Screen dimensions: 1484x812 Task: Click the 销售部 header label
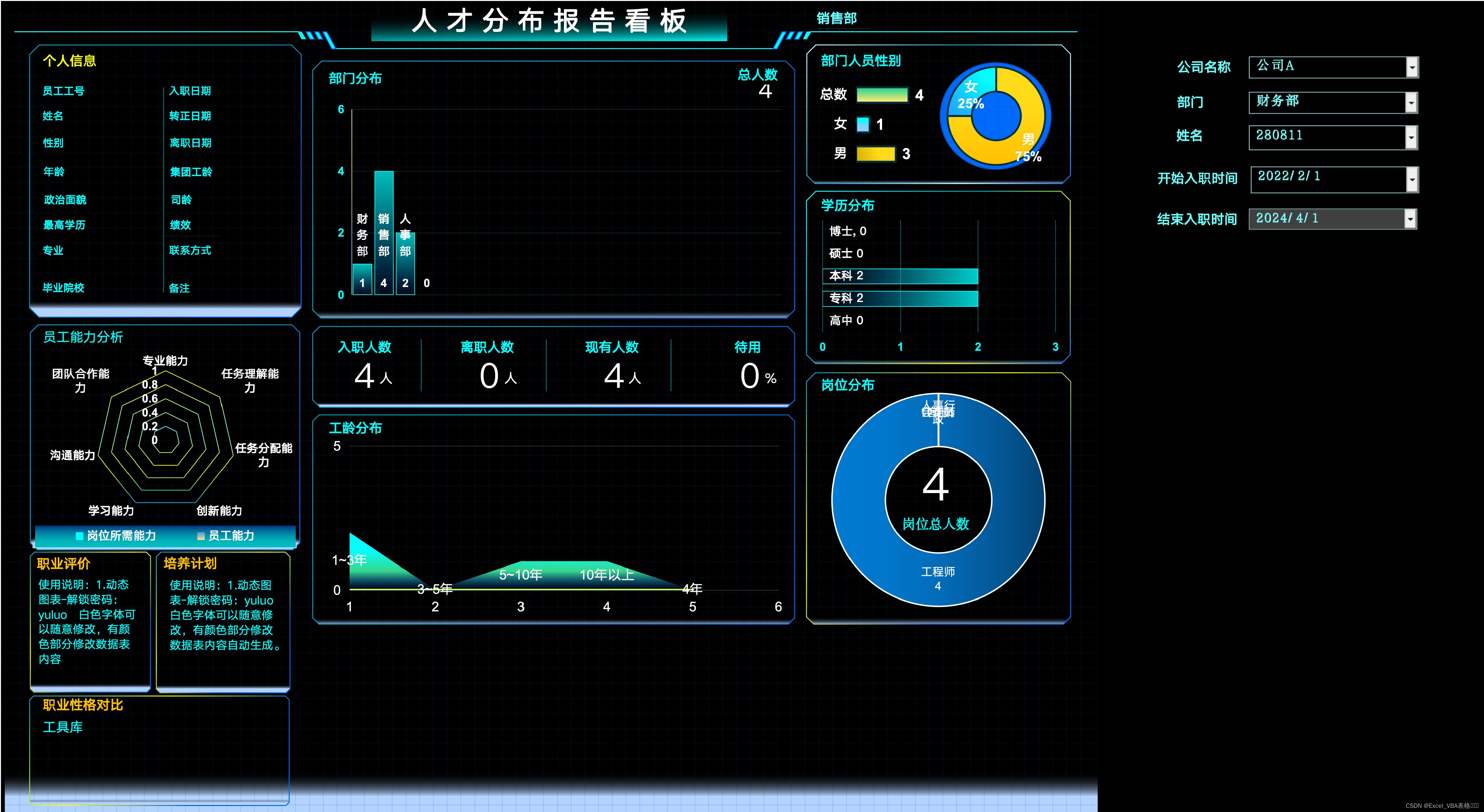[x=836, y=18]
